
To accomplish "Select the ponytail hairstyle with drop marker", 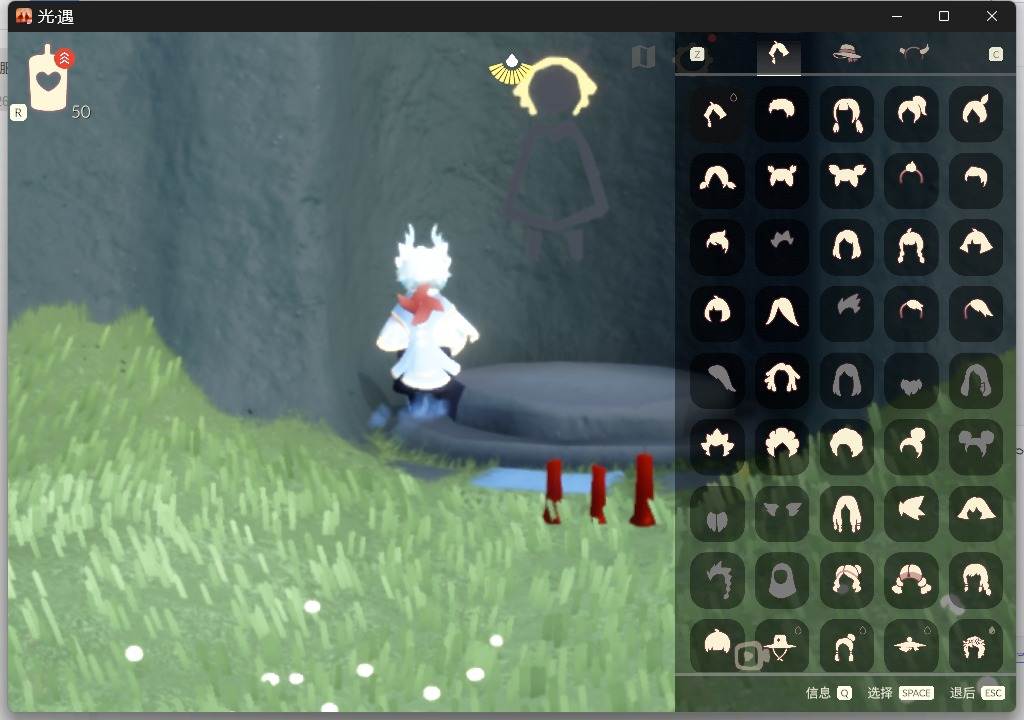I will pyautogui.click(x=717, y=114).
